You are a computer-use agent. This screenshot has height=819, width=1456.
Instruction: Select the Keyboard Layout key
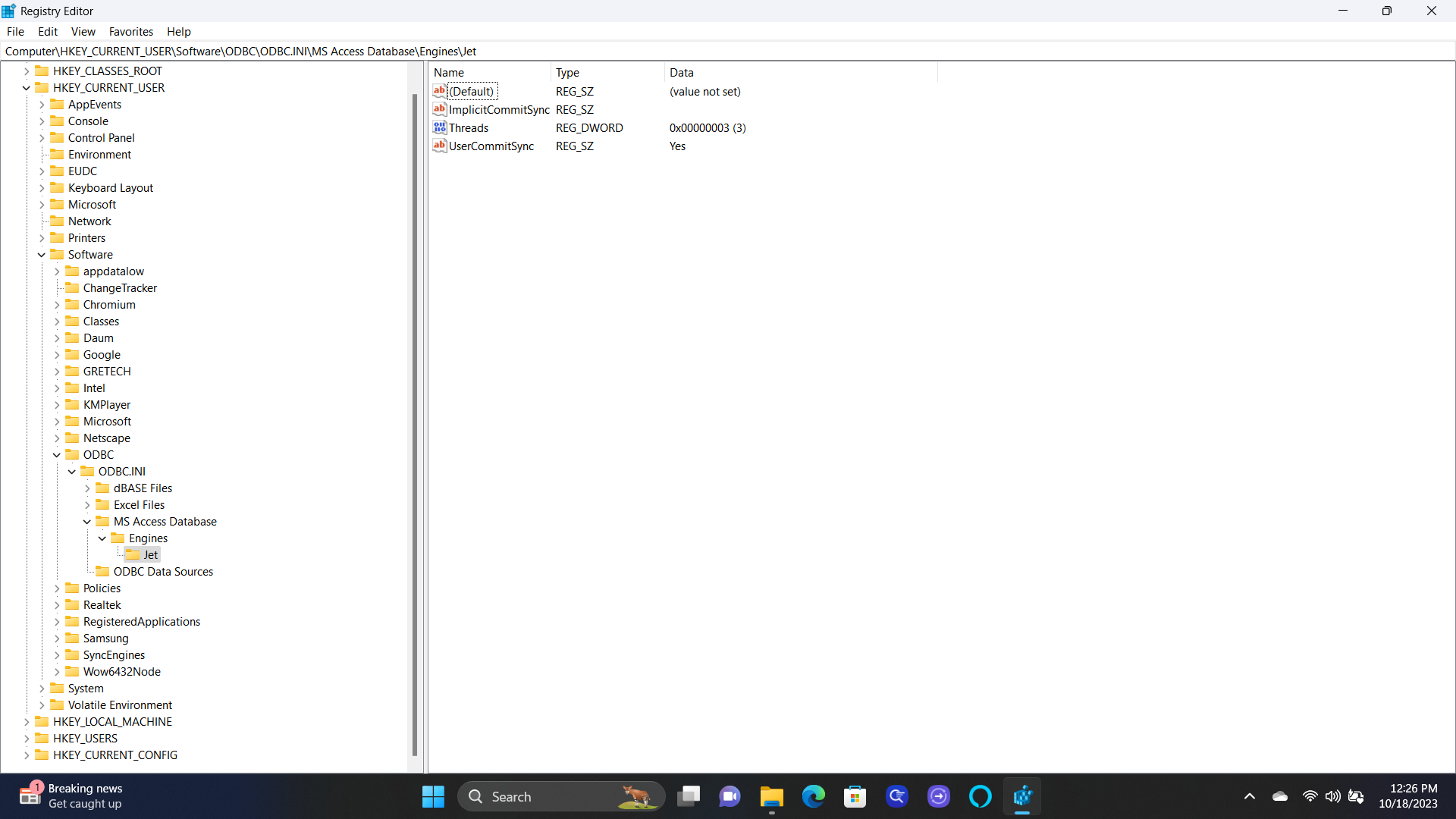pos(111,187)
